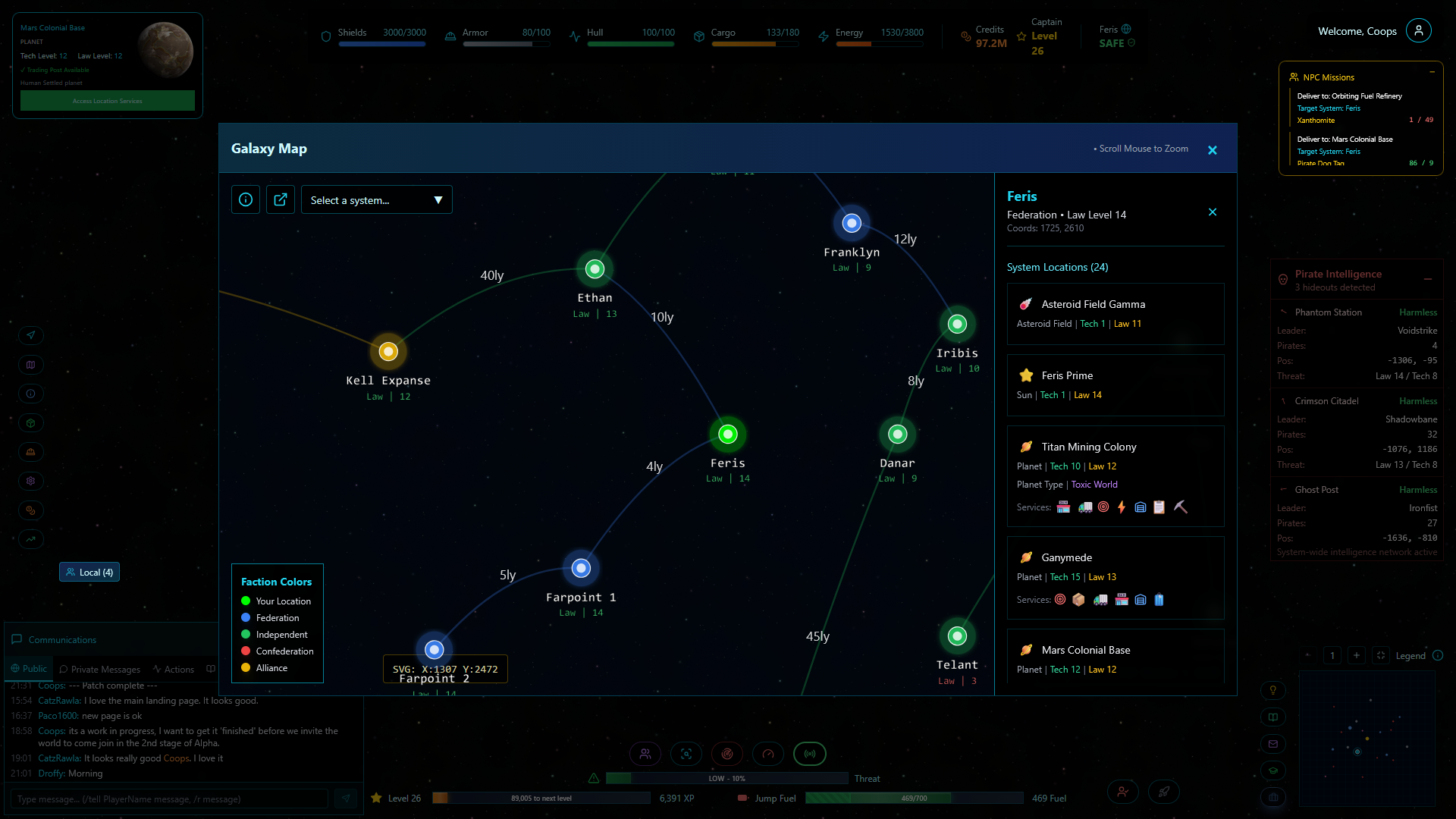This screenshot has width=1456, height=819.
Task: Click the Jump Fuel progress bar
Action: pyautogui.click(x=914, y=798)
